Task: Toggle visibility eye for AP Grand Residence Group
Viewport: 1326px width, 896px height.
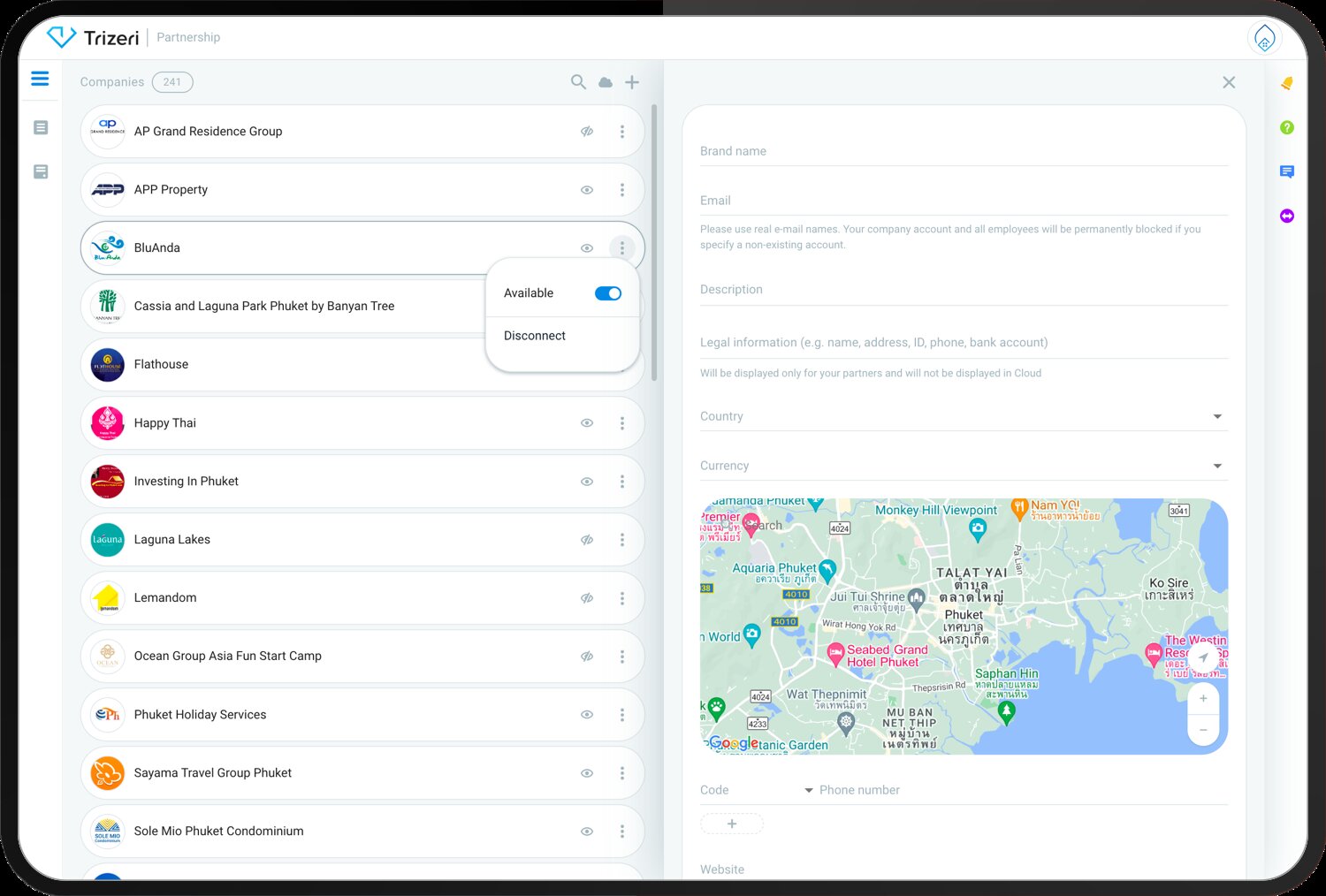Action: [x=587, y=132]
